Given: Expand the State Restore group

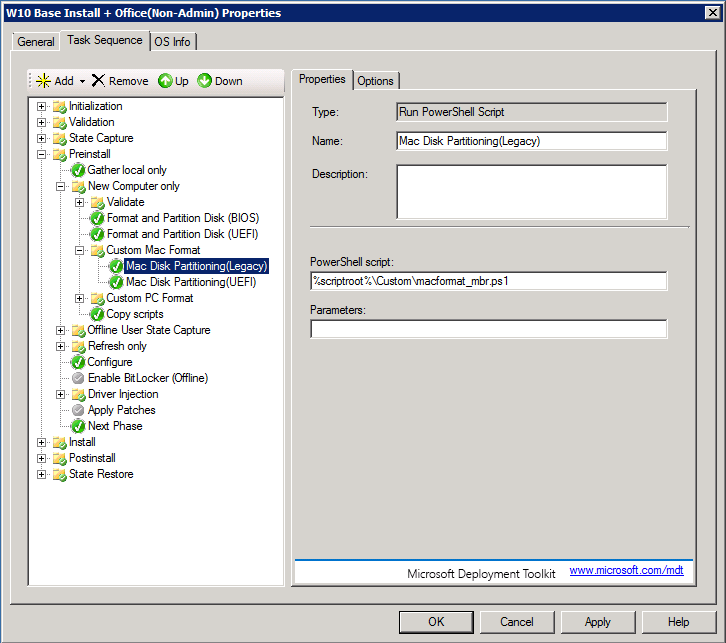Looking at the screenshot, I should [41, 474].
